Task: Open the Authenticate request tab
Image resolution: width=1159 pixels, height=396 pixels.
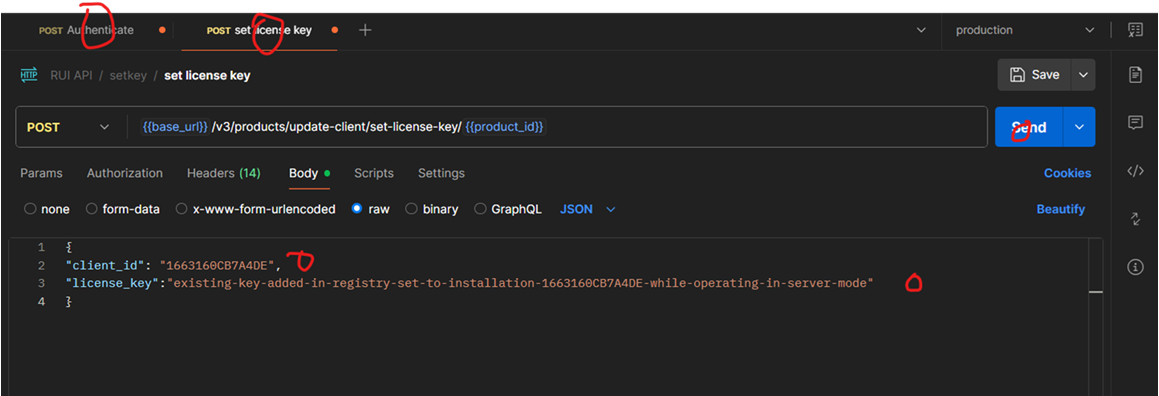Action: (x=87, y=30)
